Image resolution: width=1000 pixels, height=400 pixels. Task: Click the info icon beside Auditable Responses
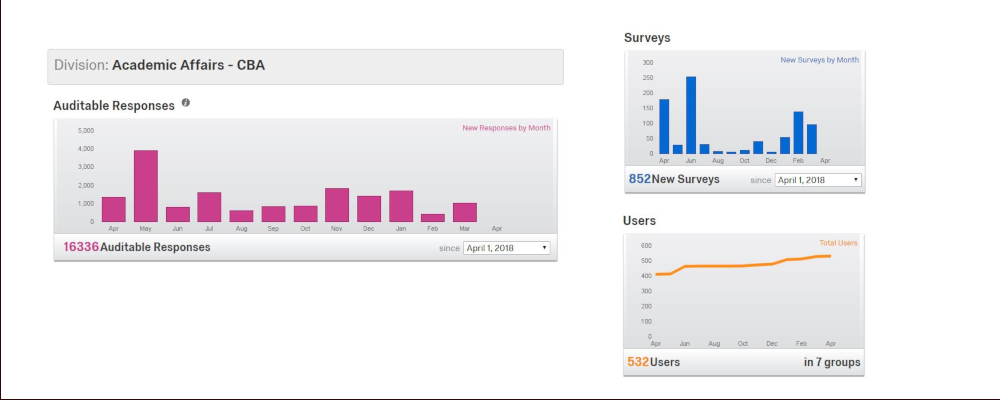186,102
